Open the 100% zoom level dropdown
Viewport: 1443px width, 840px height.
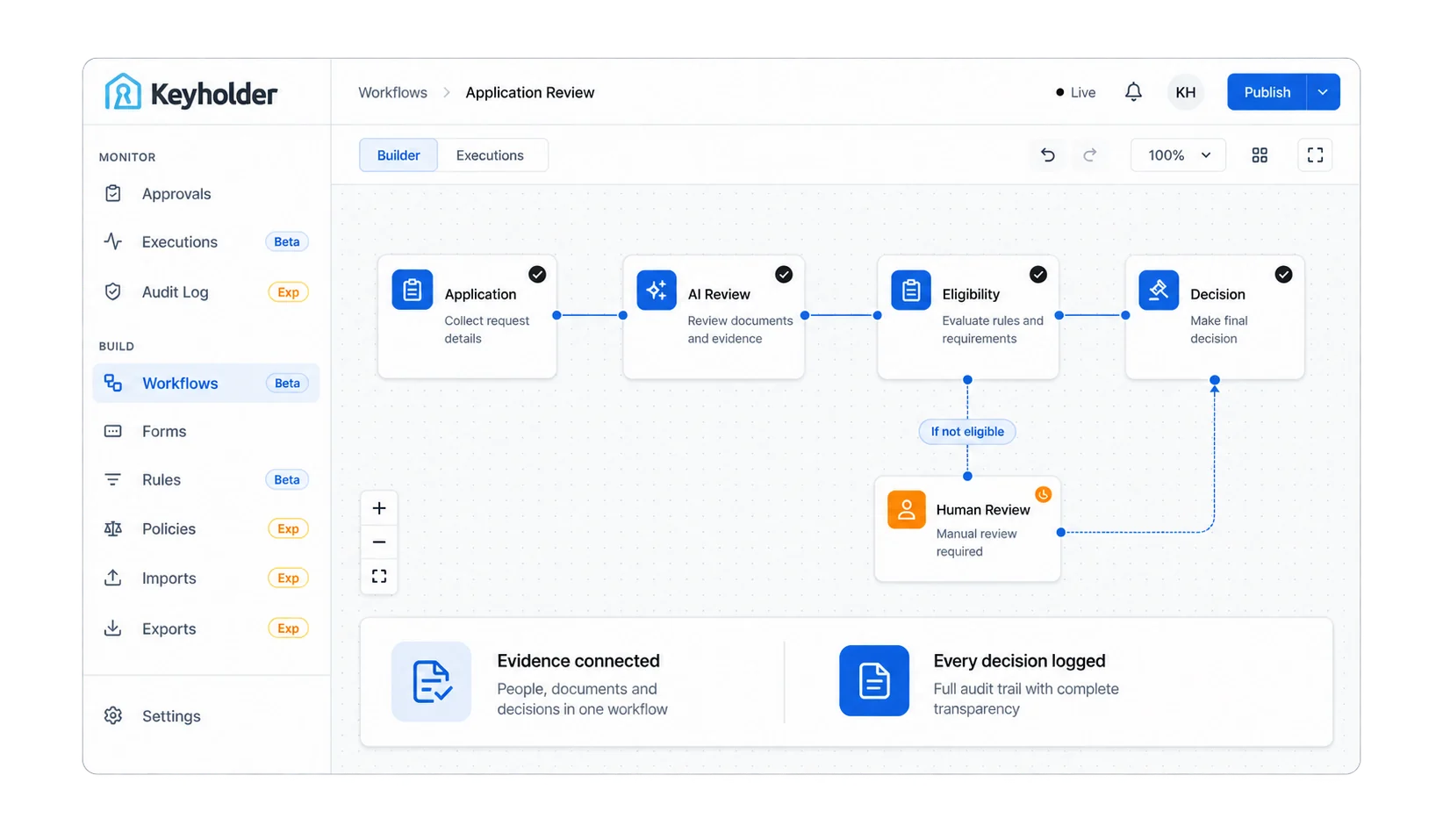click(1178, 155)
